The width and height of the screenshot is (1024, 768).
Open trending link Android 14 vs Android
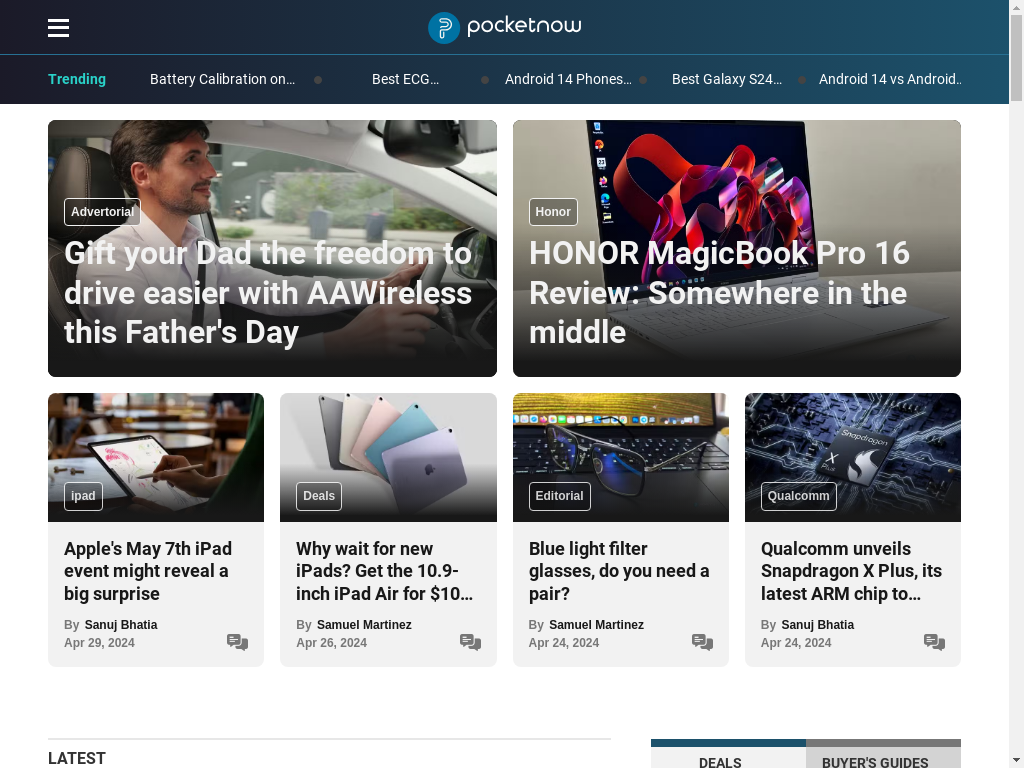click(889, 79)
